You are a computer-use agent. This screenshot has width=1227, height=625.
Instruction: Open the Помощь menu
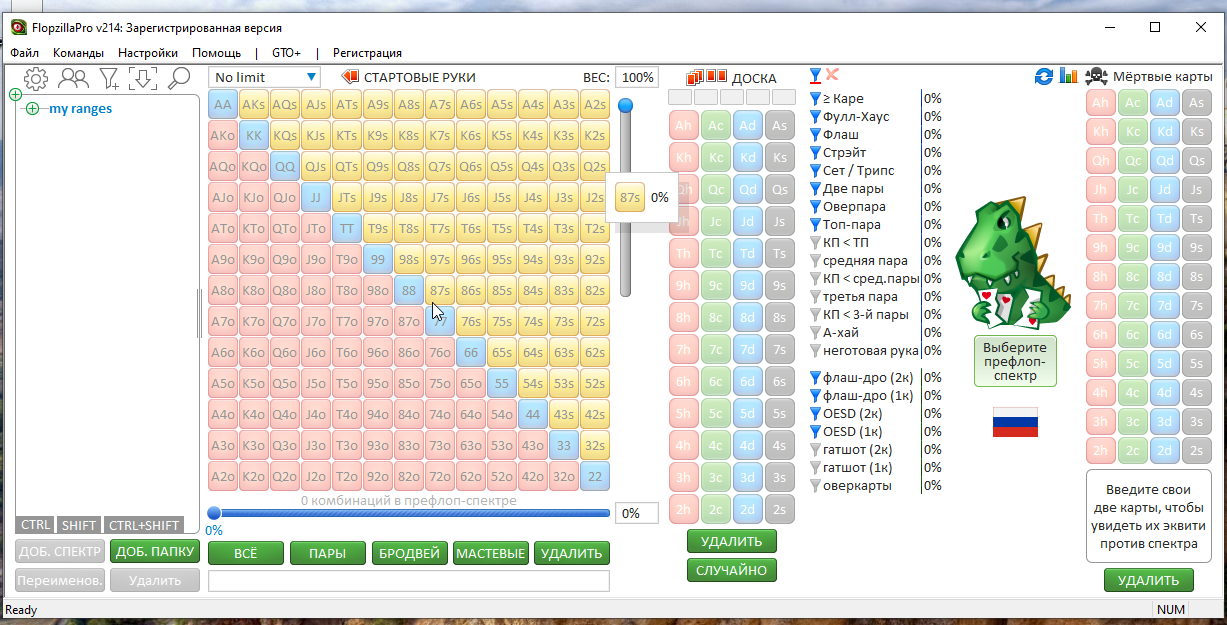tap(216, 53)
